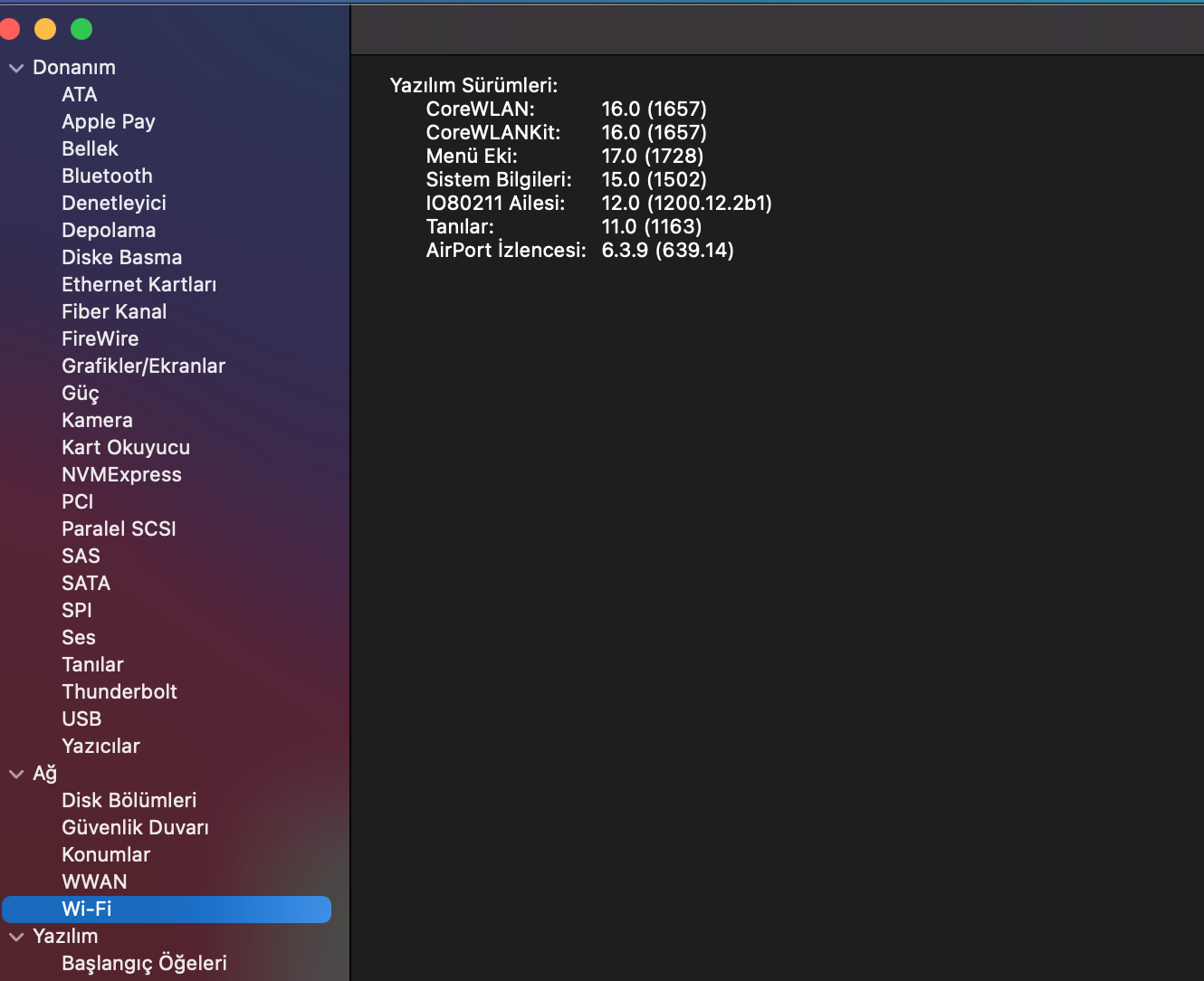Show Kamera hardware info
Image resolution: width=1204 pixels, height=981 pixels.
pyautogui.click(x=97, y=420)
